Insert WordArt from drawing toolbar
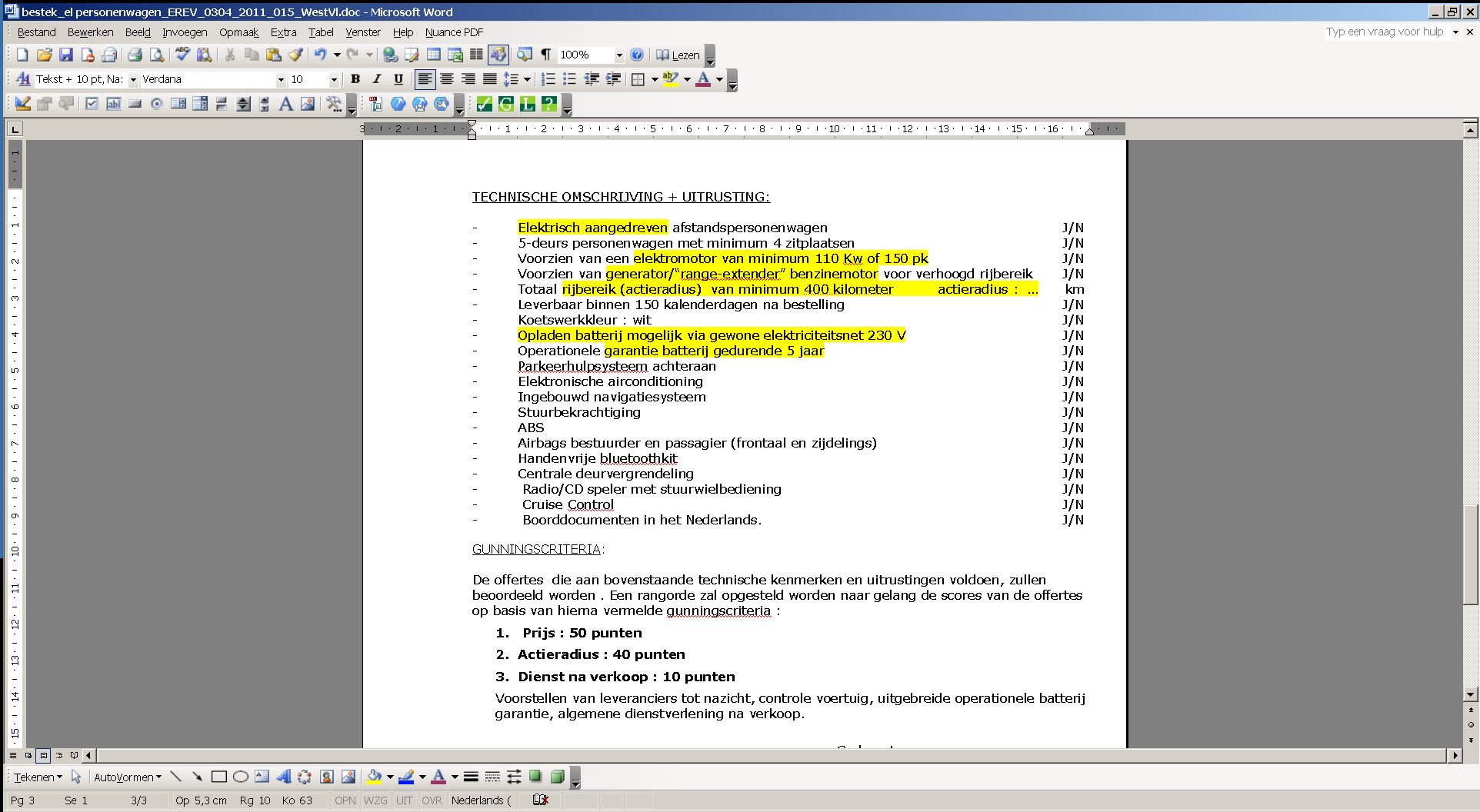This screenshot has height=812, width=1480. click(283, 777)
